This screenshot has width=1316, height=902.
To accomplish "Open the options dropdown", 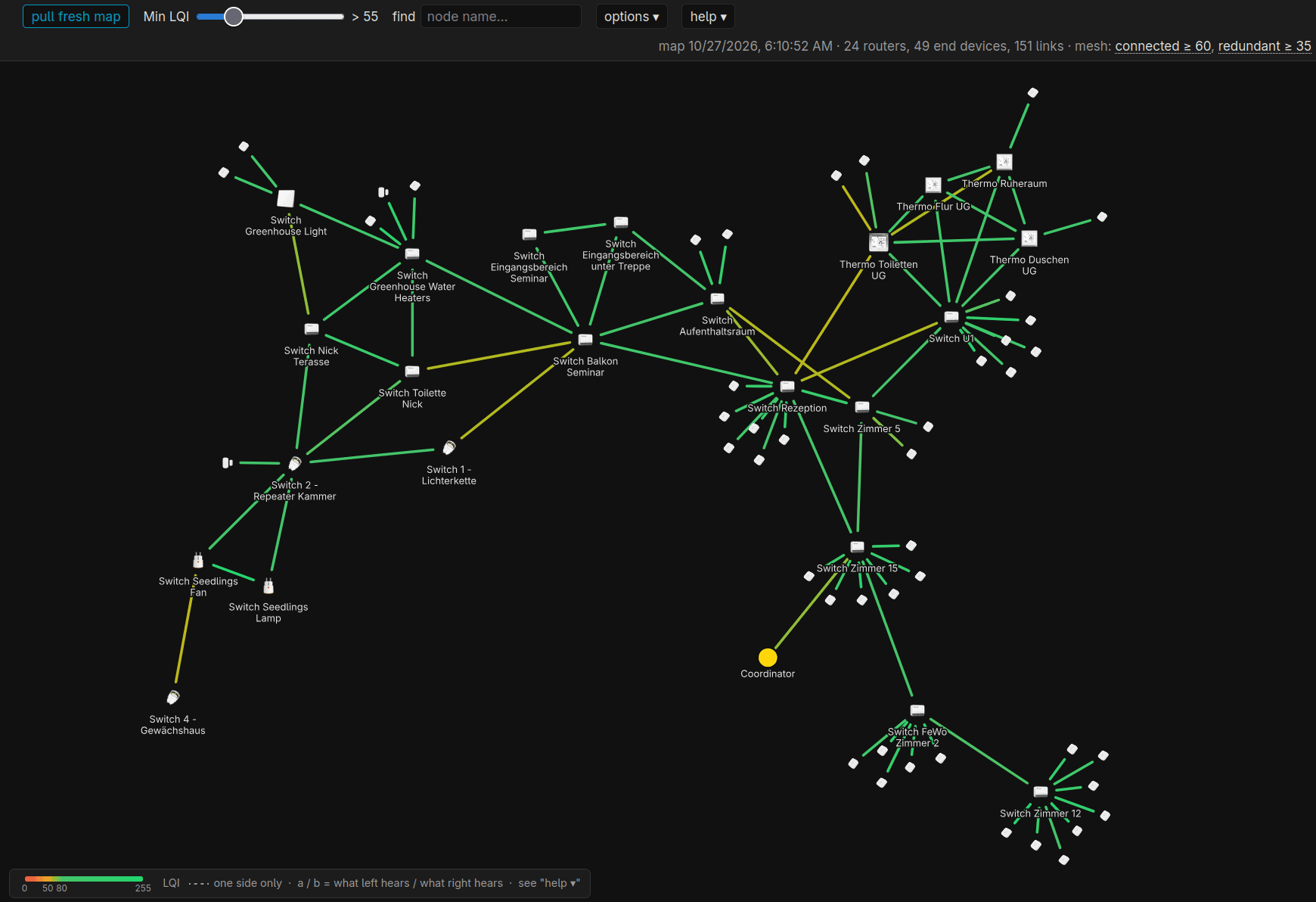I will click(x=632, y=17).
